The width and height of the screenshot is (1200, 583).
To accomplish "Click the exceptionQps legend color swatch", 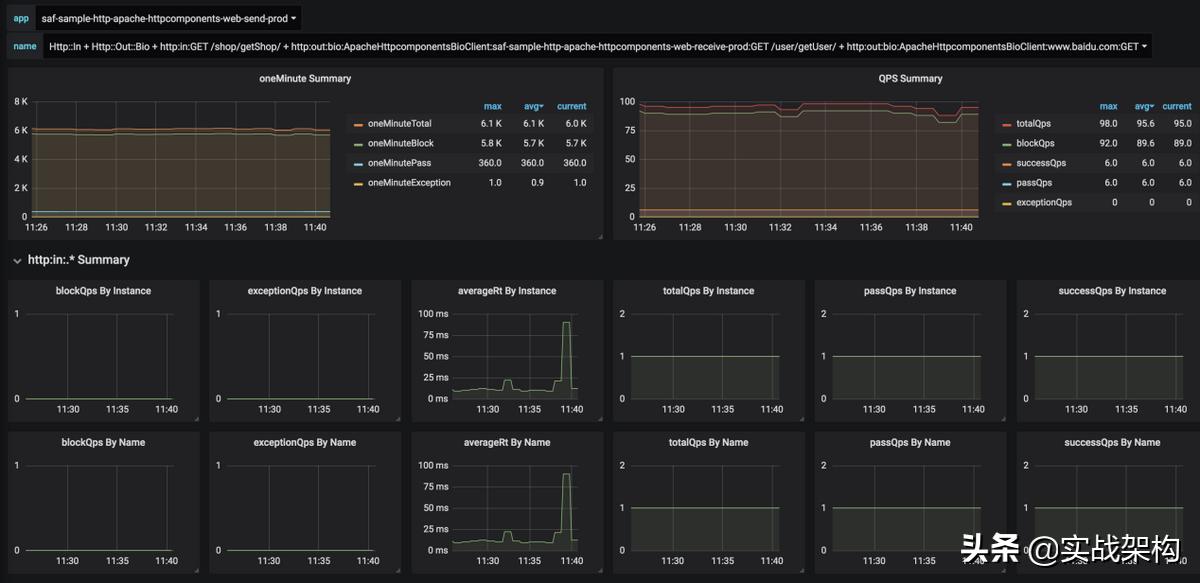I will pyautogui.click(x=1007, y=202).
